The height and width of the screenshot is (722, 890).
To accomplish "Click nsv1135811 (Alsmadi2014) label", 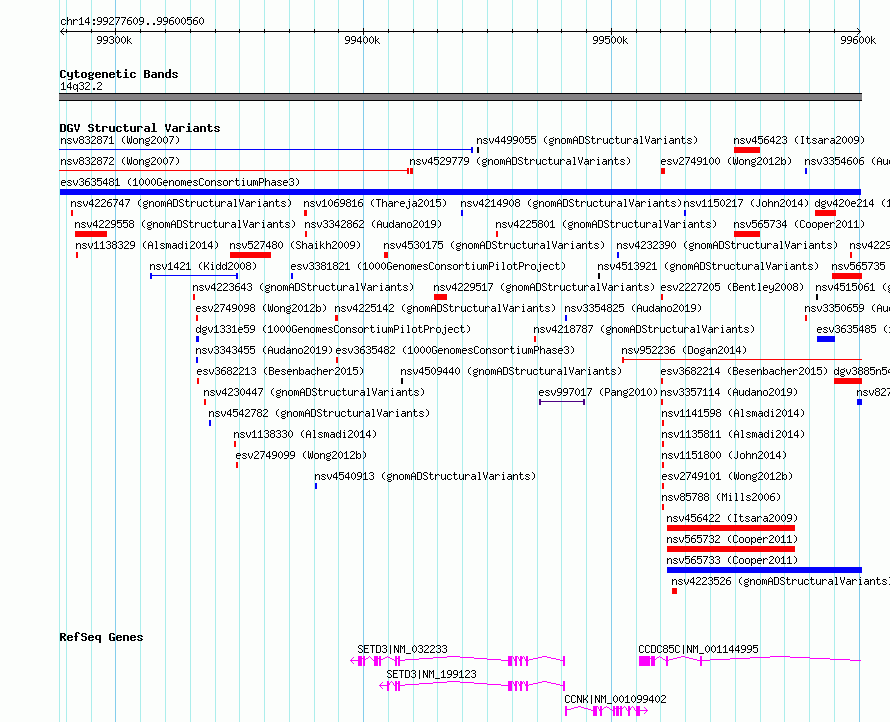I will tap(733, 434).
